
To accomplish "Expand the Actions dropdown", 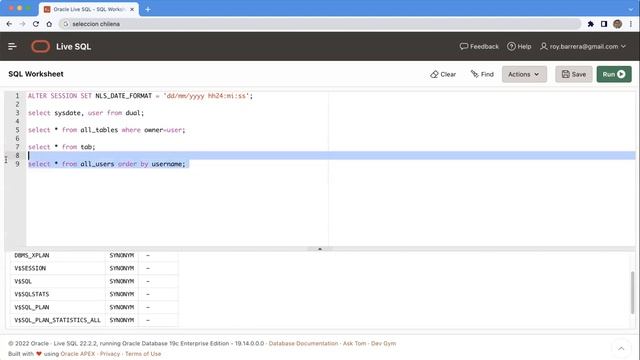I will point(524,74).
